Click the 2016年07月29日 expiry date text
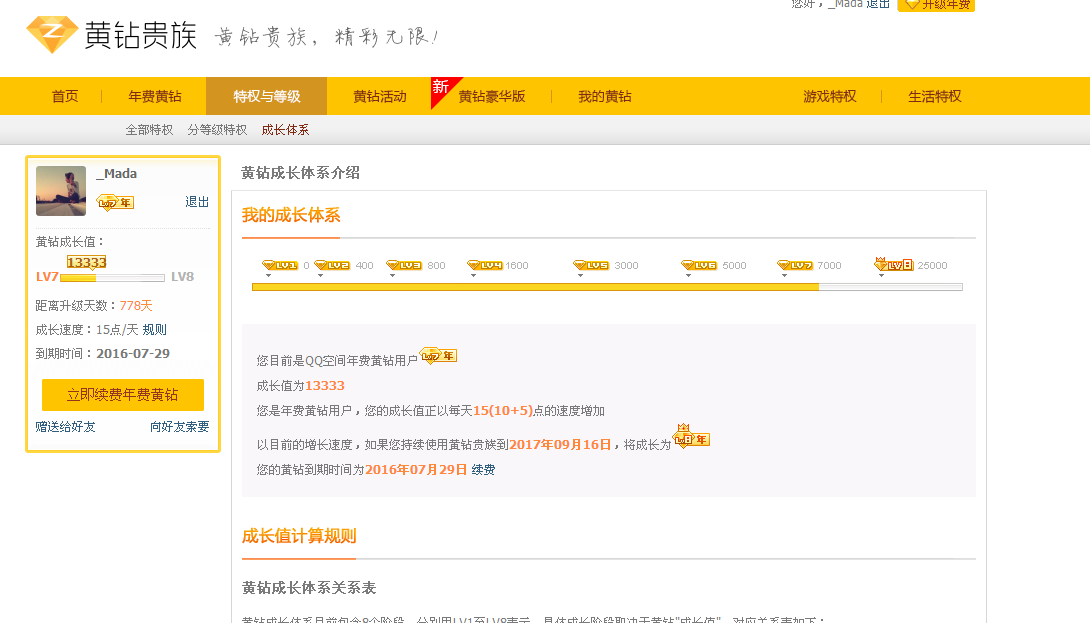 click(x=416, y=470)
